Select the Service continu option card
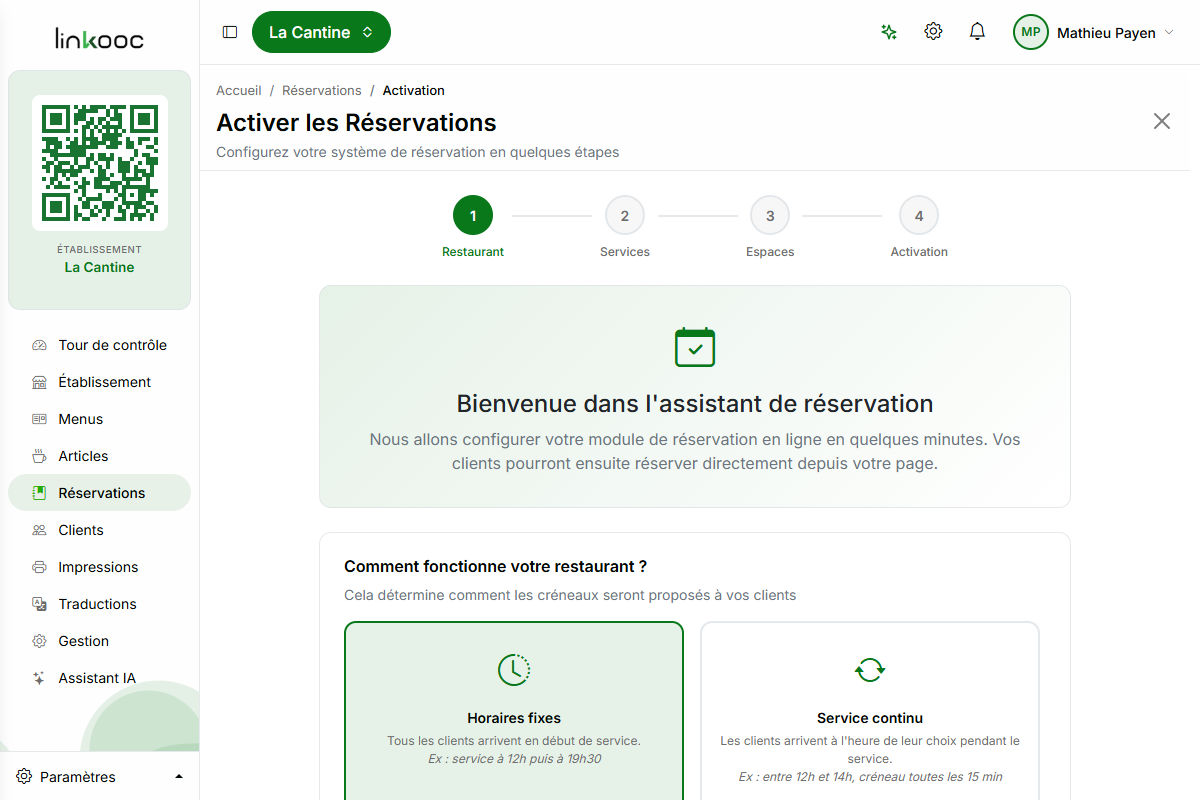Viewport: 1200px width, 800px height. [x=870, y=711]
